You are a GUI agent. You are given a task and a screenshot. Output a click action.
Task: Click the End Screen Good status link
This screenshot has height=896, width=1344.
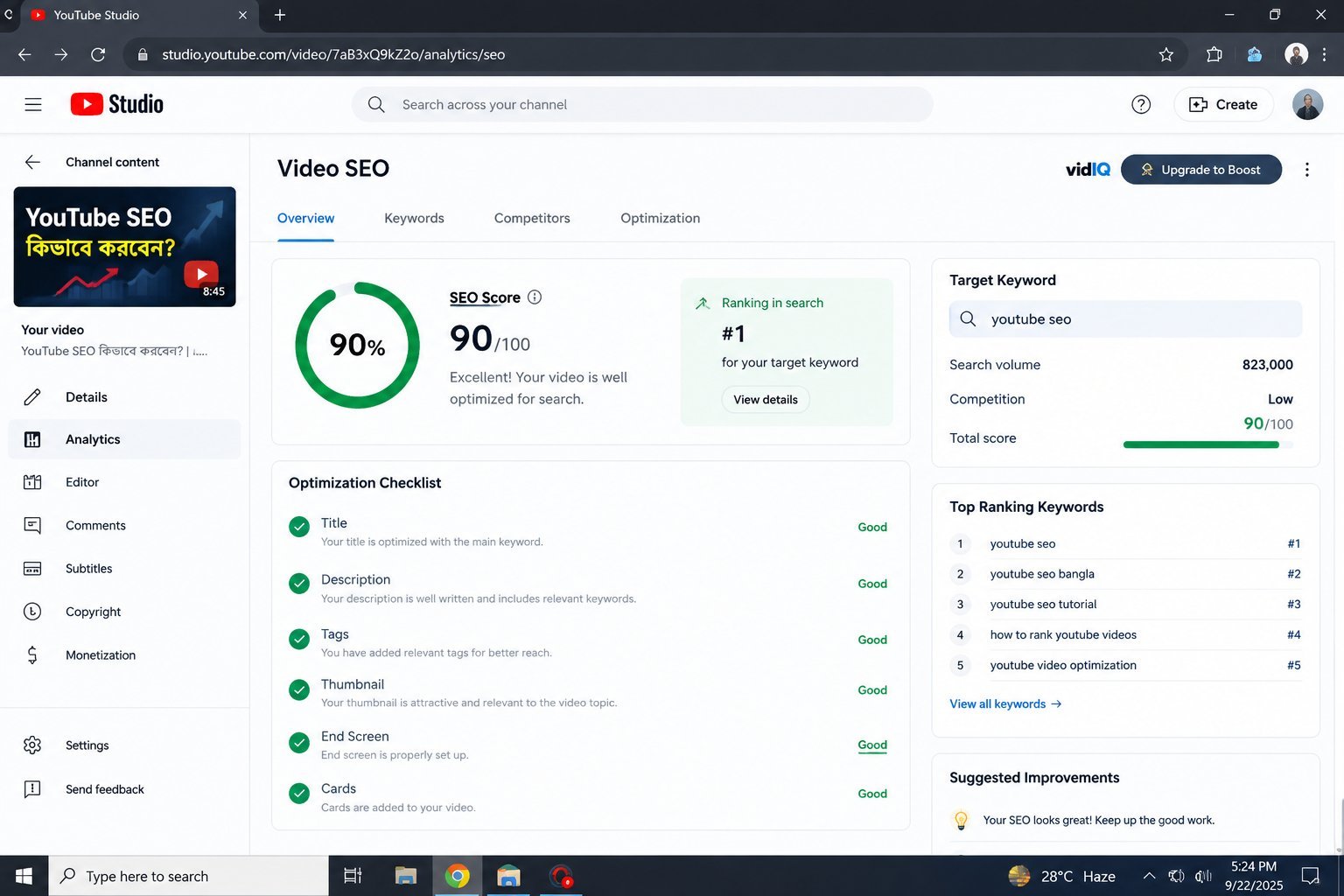click(872, 745)
